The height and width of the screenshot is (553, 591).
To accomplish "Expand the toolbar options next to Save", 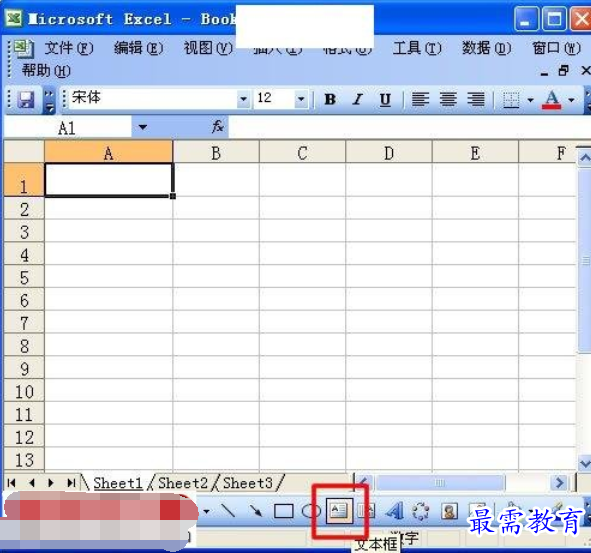I will pos(49,101).
